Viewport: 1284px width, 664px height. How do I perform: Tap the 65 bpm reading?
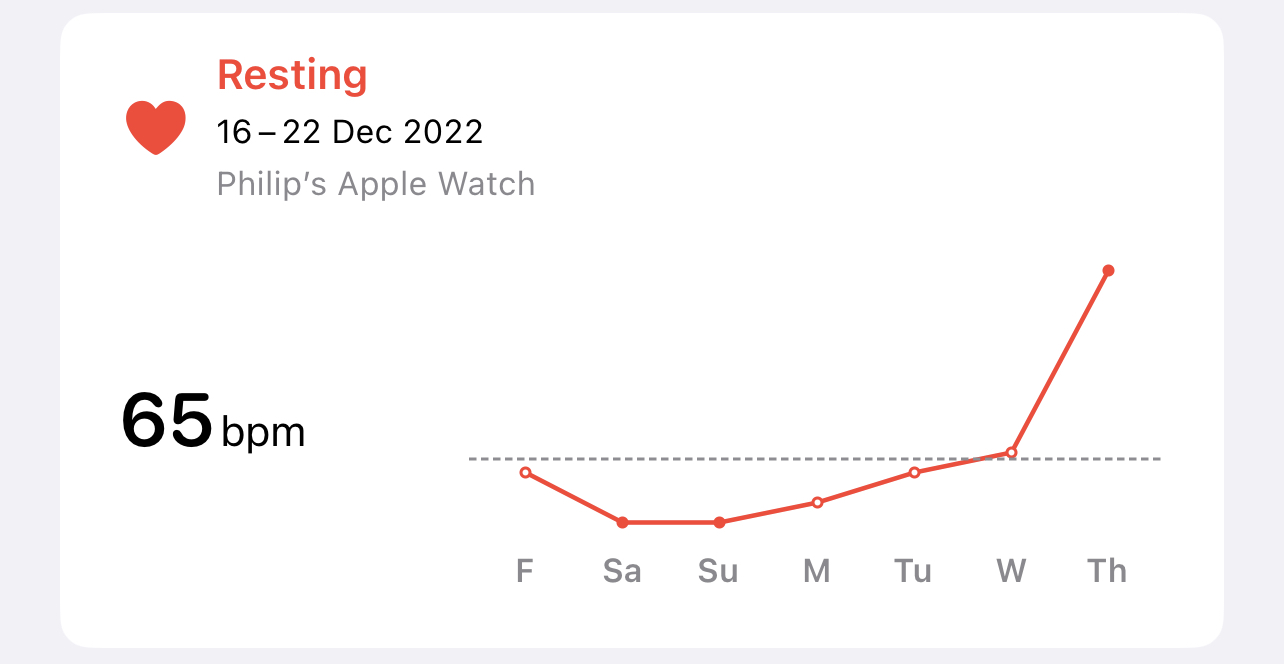pyautogui.click(x=212, y=422)
